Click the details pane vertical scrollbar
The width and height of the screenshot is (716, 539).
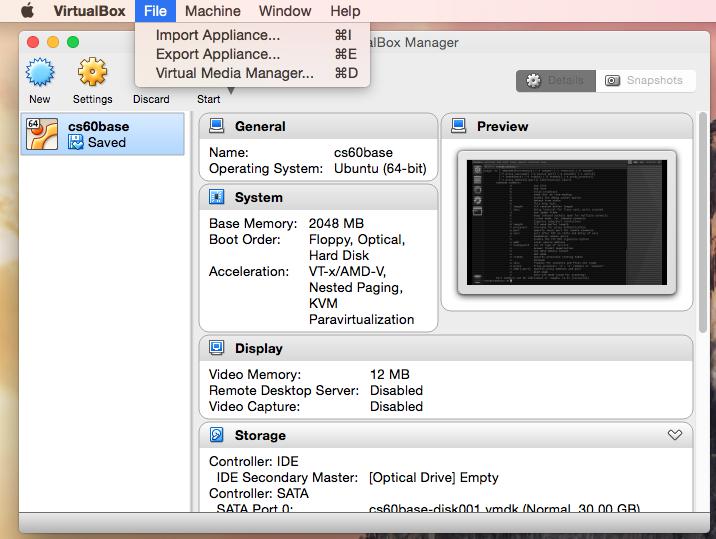(x=703, y=222)
